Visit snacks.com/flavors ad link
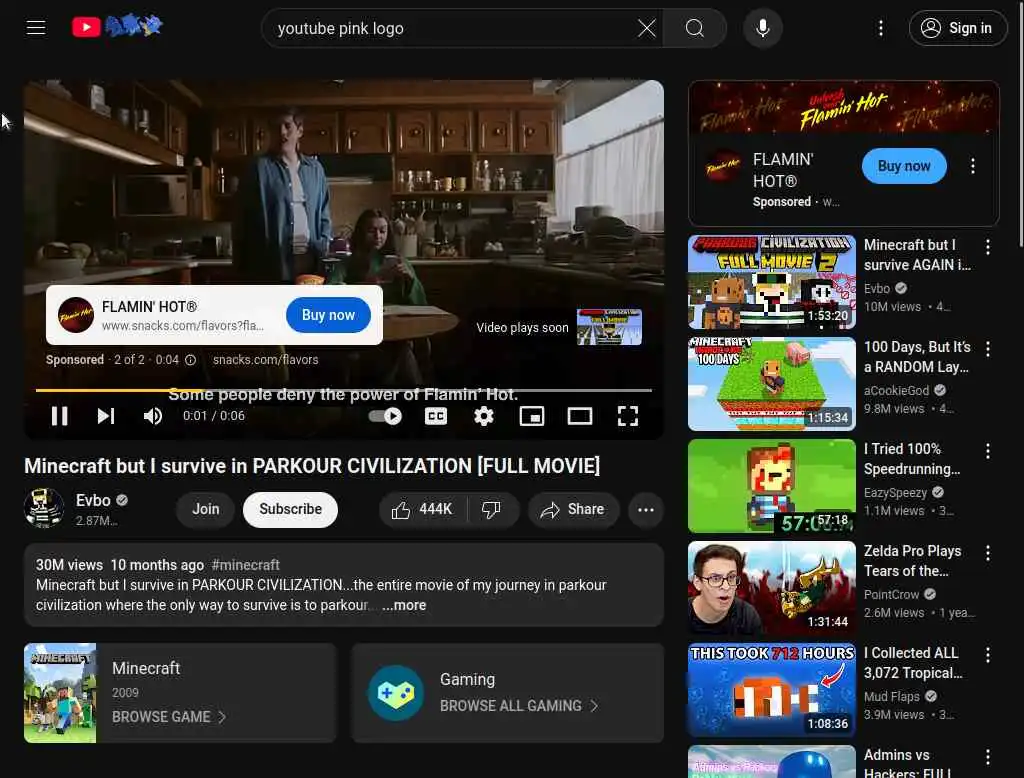 (x=265, y=360)
